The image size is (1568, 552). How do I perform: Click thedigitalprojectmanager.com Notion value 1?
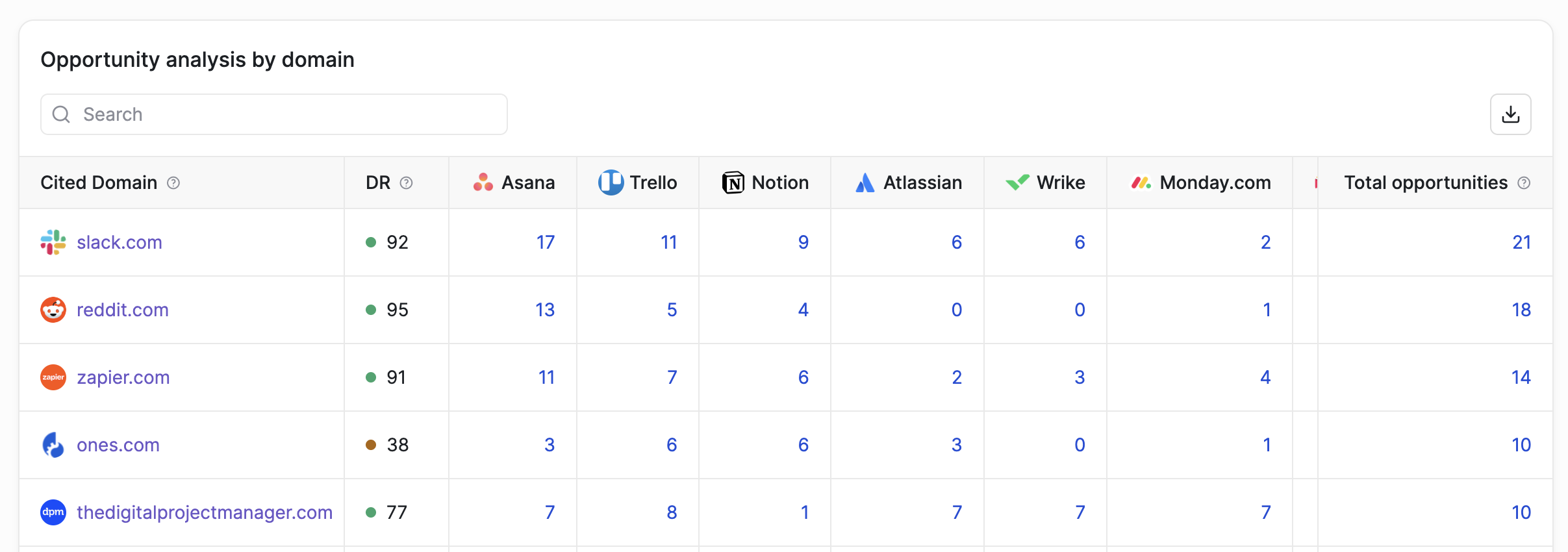coord(805,512)
